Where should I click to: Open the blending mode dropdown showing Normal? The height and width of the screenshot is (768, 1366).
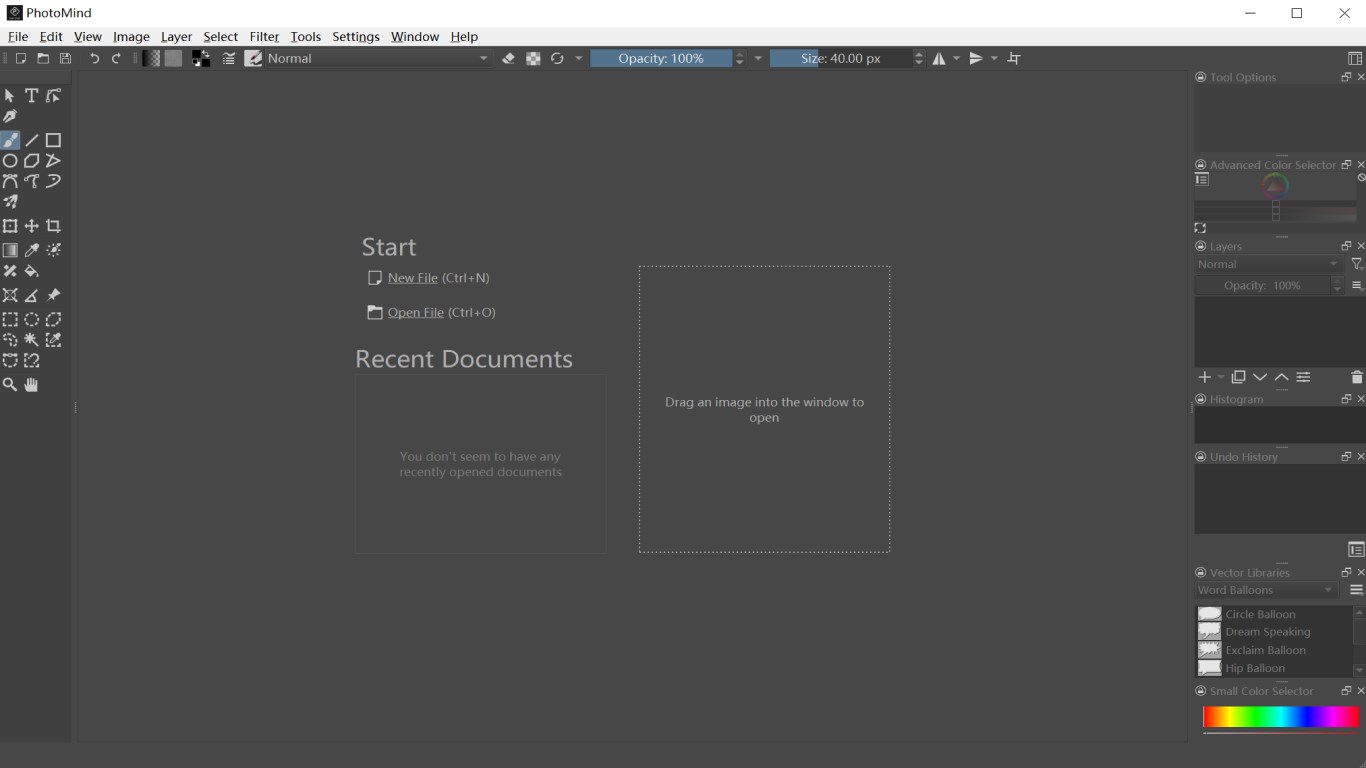pos(370,58)
